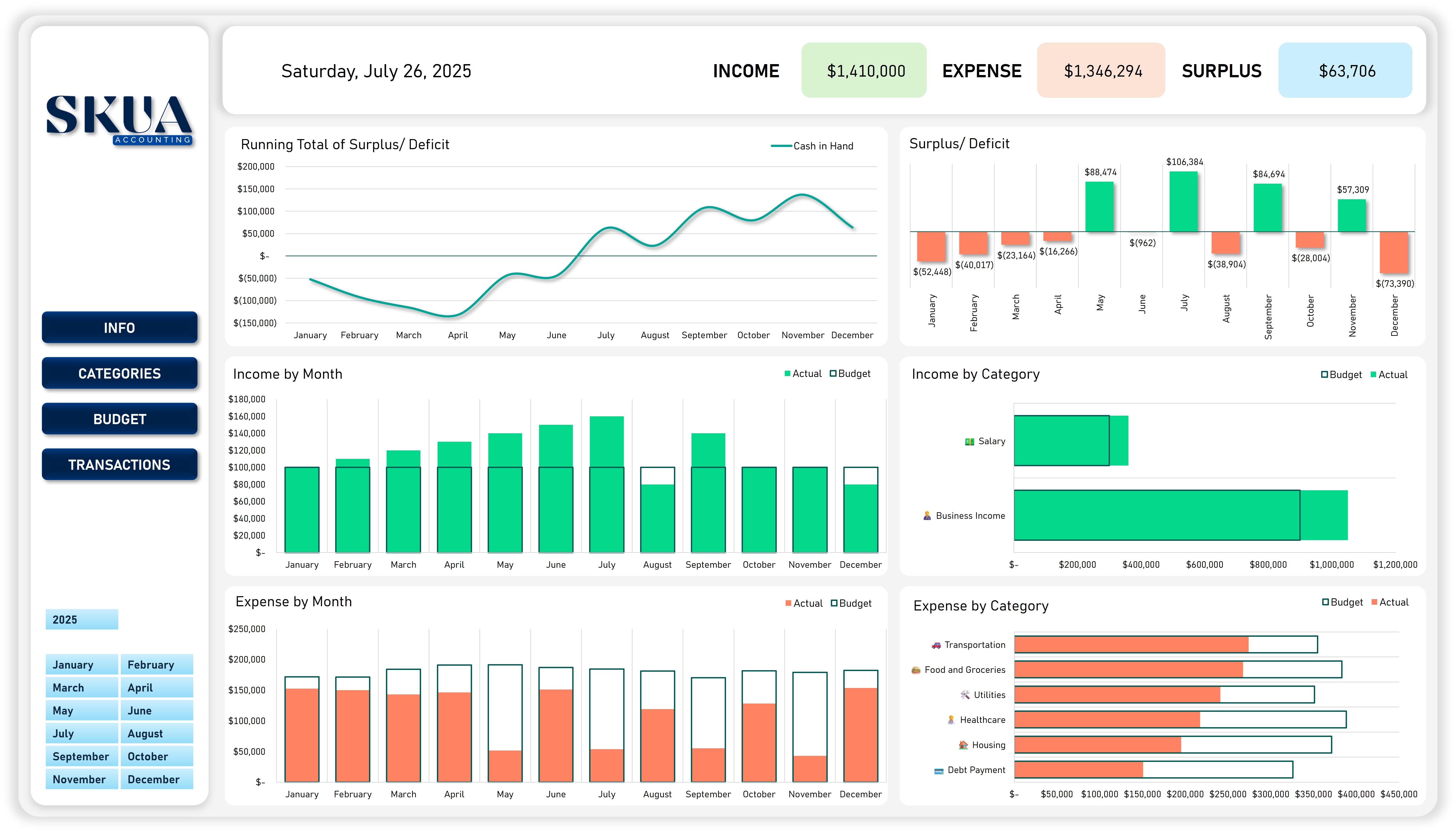Click the Income by Category chart title
1456x832 pixels.
pyautogui.click(x=976, y=374)
